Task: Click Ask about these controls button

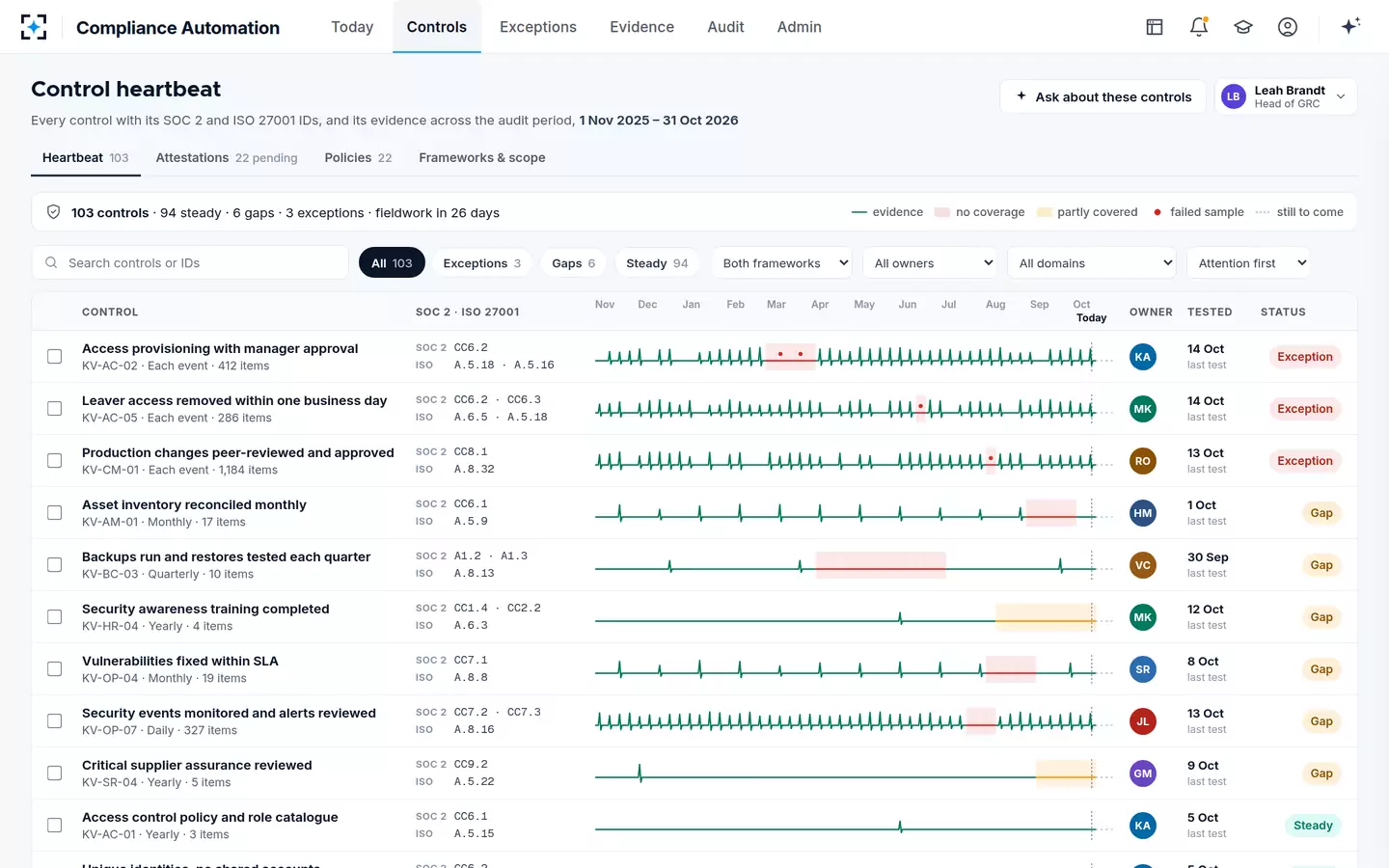Action: pos(1103,96)
